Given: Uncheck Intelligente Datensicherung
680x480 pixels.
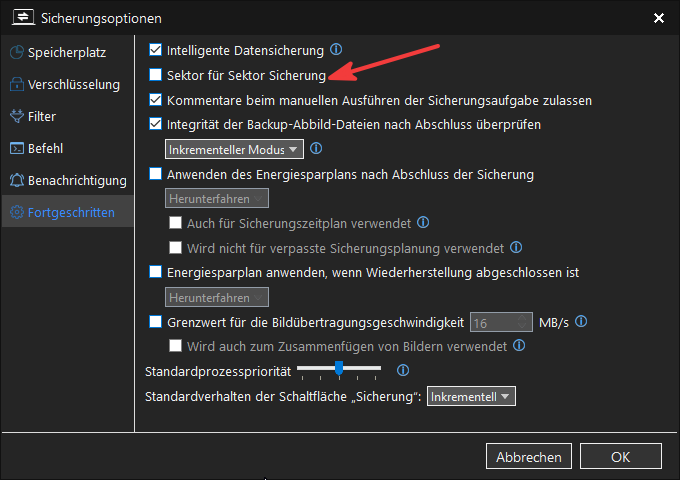Looking at the screenshot, I should [x=155, y=50].
